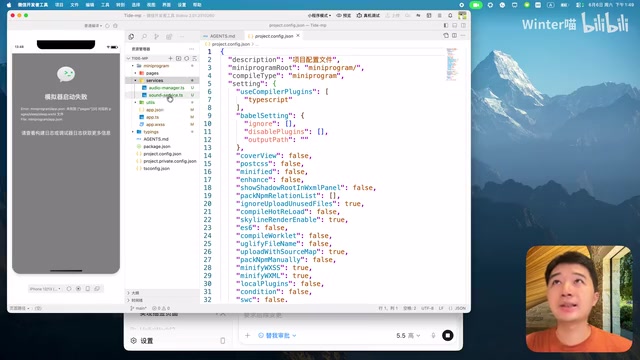Open app.json in file tree
Viewport: 640px width, 360px height.
pos(155,110)
